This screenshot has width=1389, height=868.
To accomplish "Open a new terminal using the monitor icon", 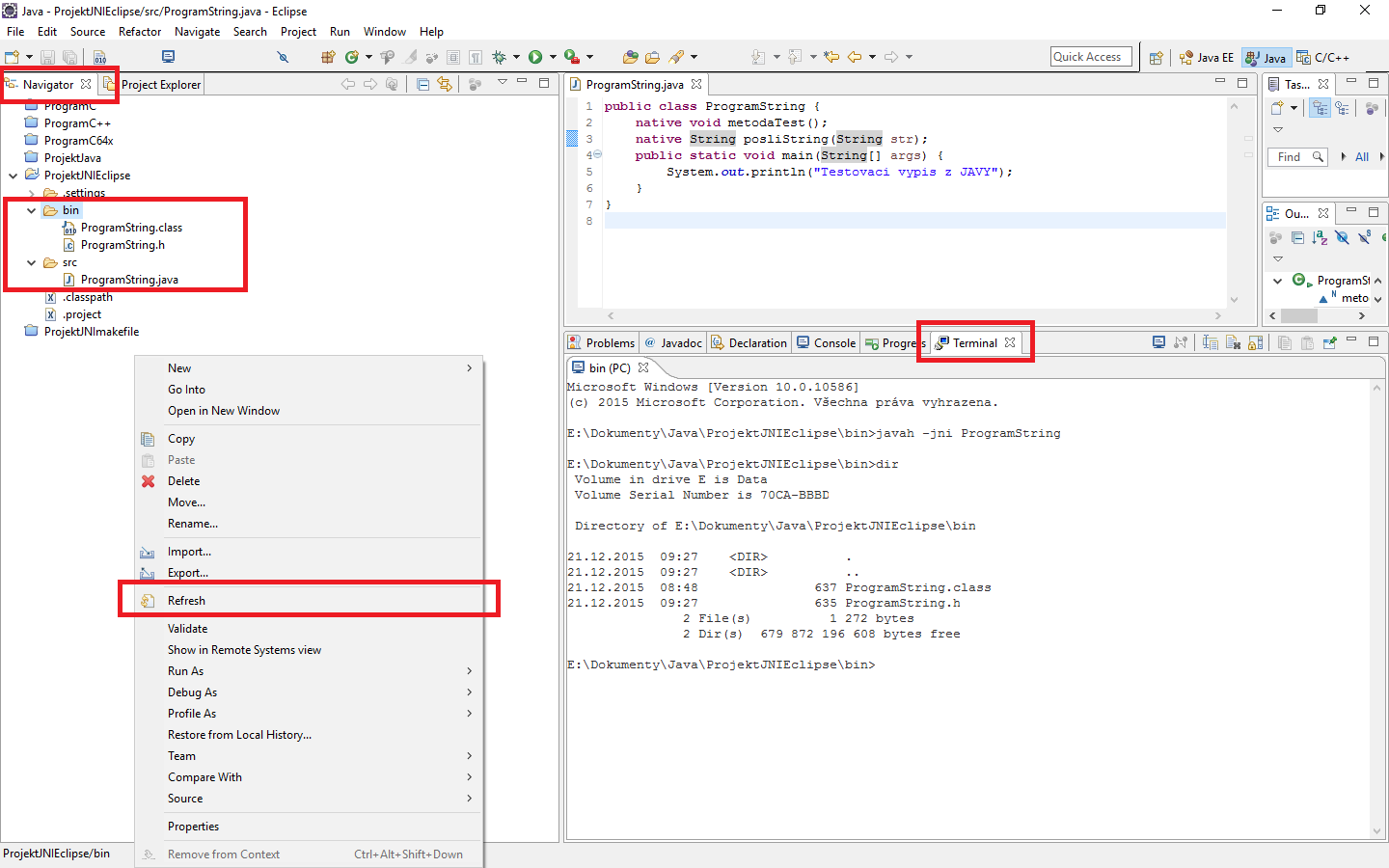I will click(1157, 342).
